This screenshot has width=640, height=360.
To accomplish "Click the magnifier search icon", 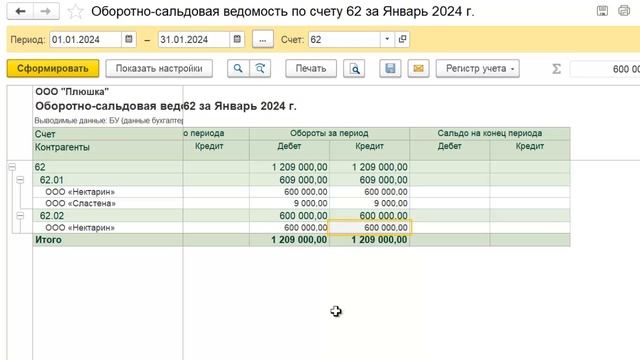I will tap(238, 69).
